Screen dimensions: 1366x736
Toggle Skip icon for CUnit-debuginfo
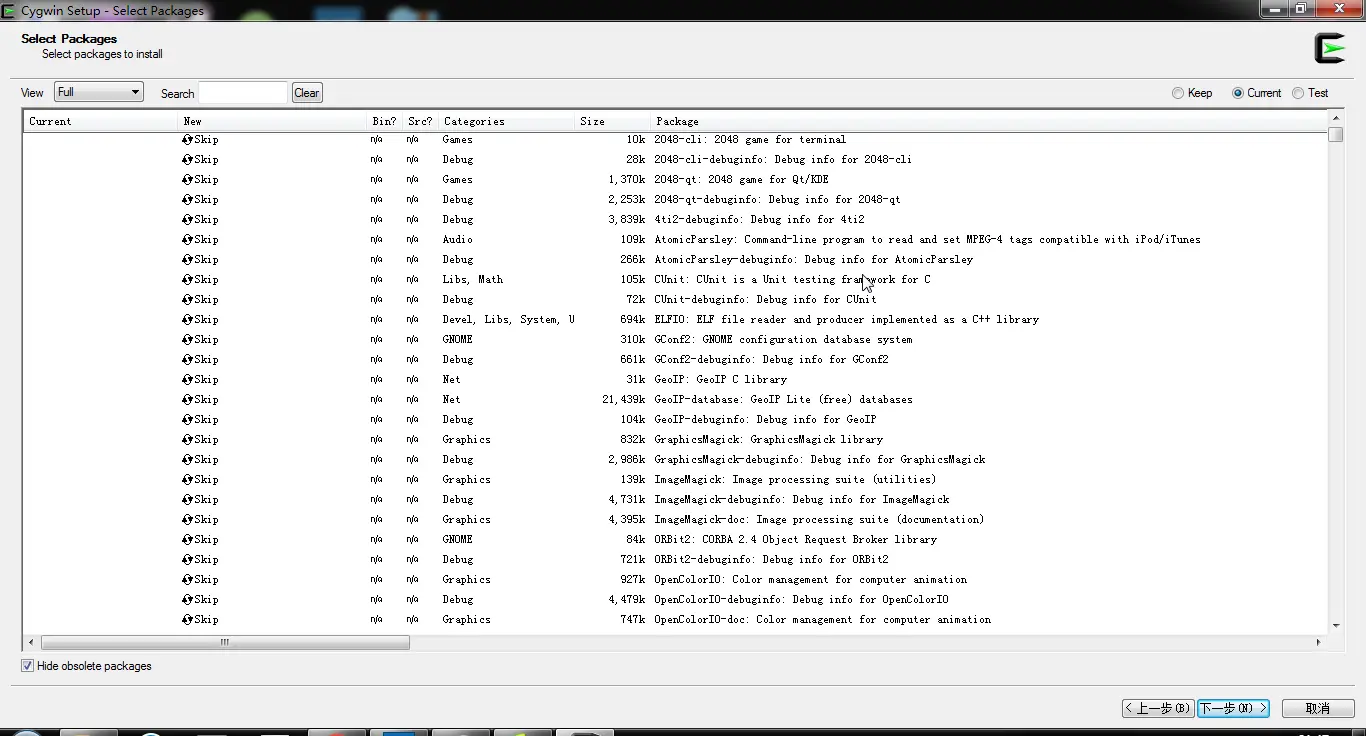[x=187, y=300]
